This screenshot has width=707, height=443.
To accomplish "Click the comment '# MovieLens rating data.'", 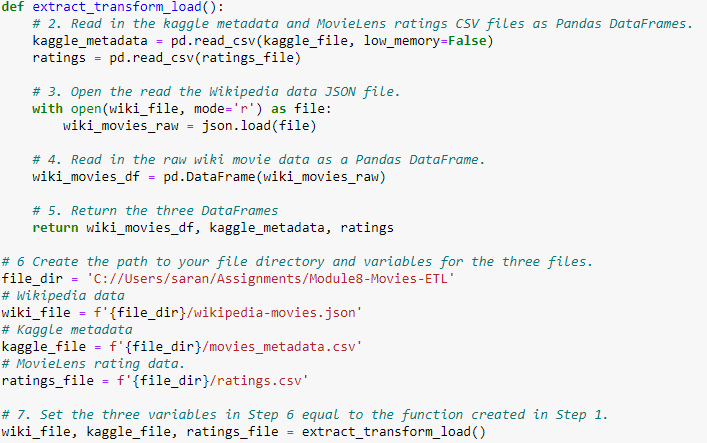I will (93, 364).
